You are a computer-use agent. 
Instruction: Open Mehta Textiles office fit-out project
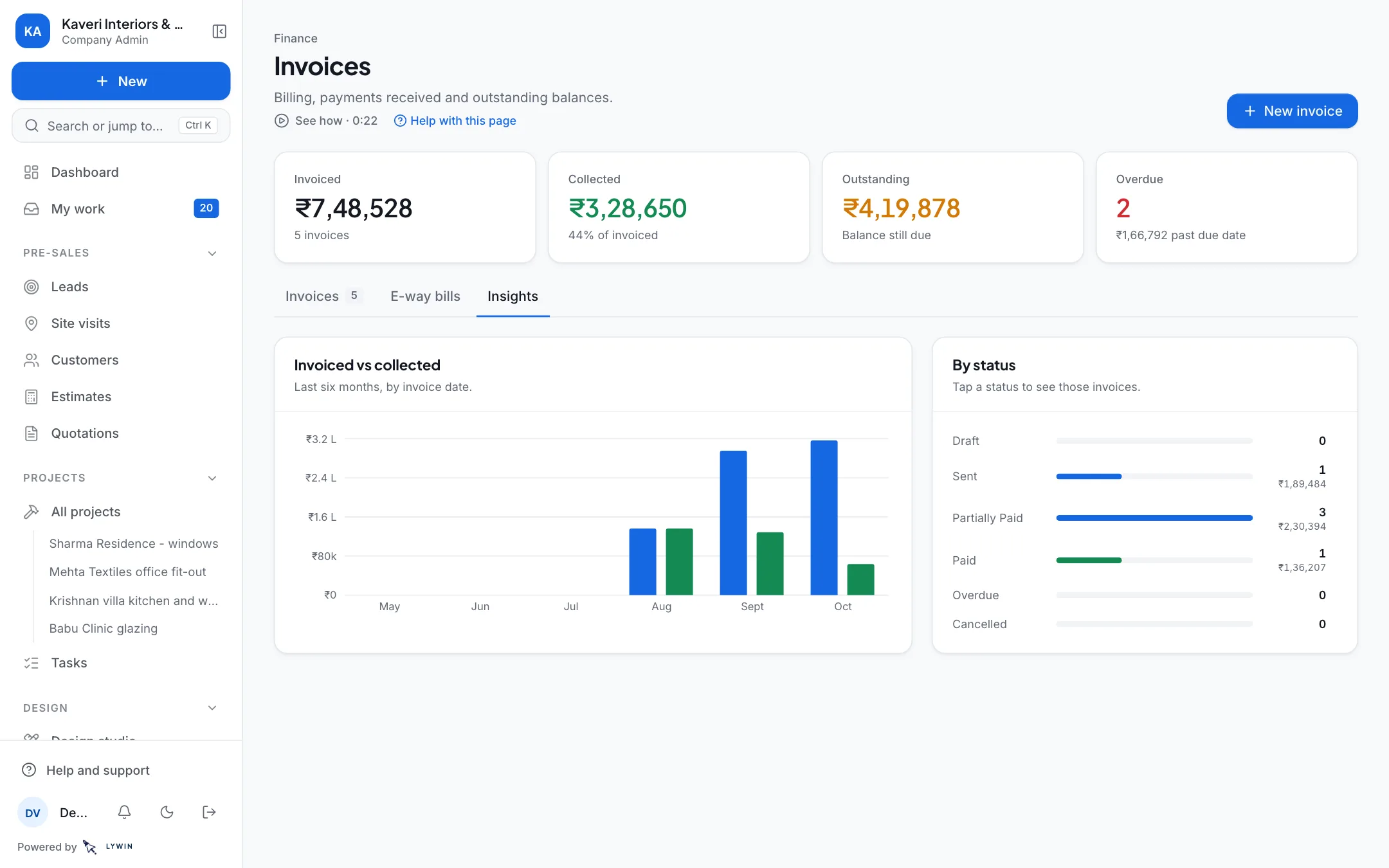pyautogui.click(x=128, y=572)
